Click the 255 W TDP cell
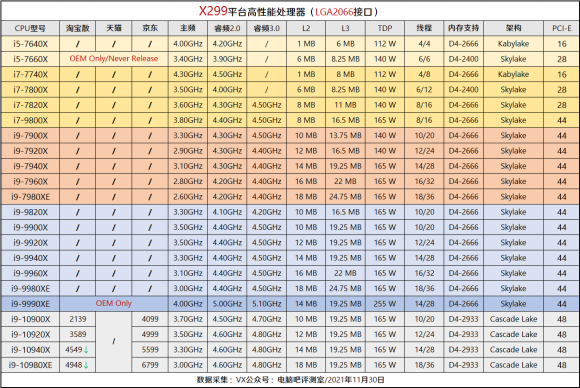 click(x=385, y=304)
